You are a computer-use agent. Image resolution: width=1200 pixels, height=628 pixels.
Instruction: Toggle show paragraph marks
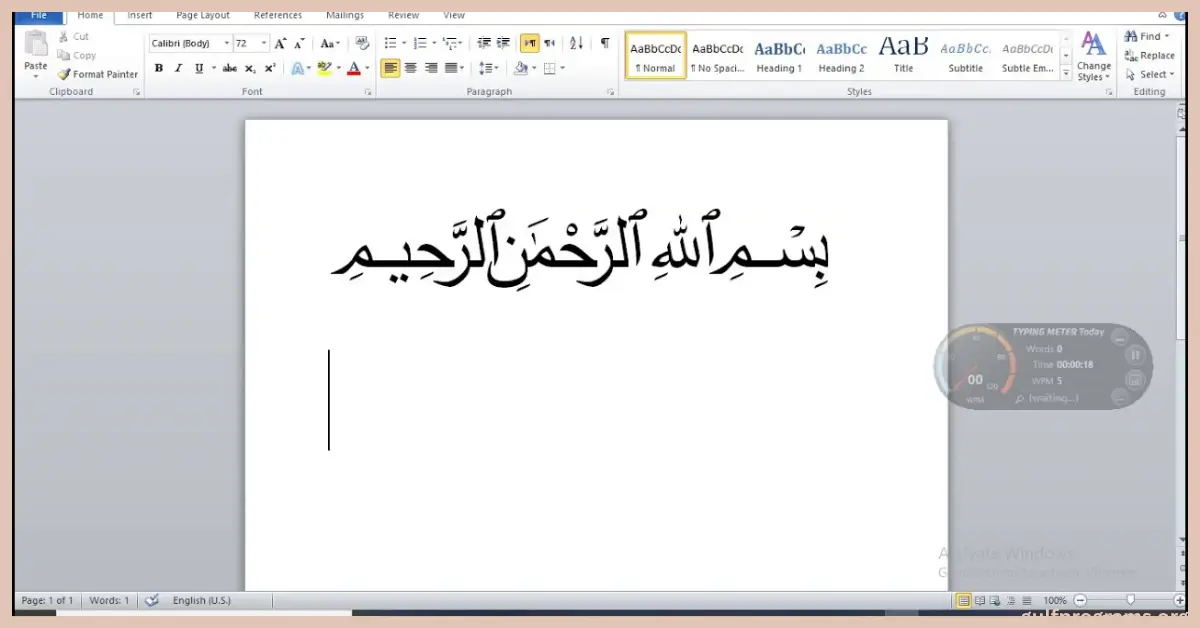pyautogui.click(x=604, y=44)
